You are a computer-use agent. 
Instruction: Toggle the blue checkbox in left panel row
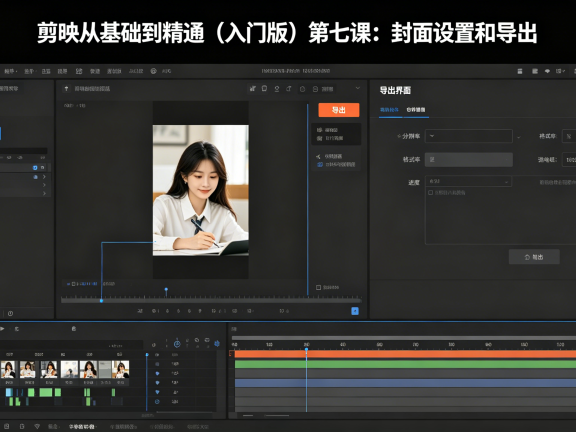[35, 168]
